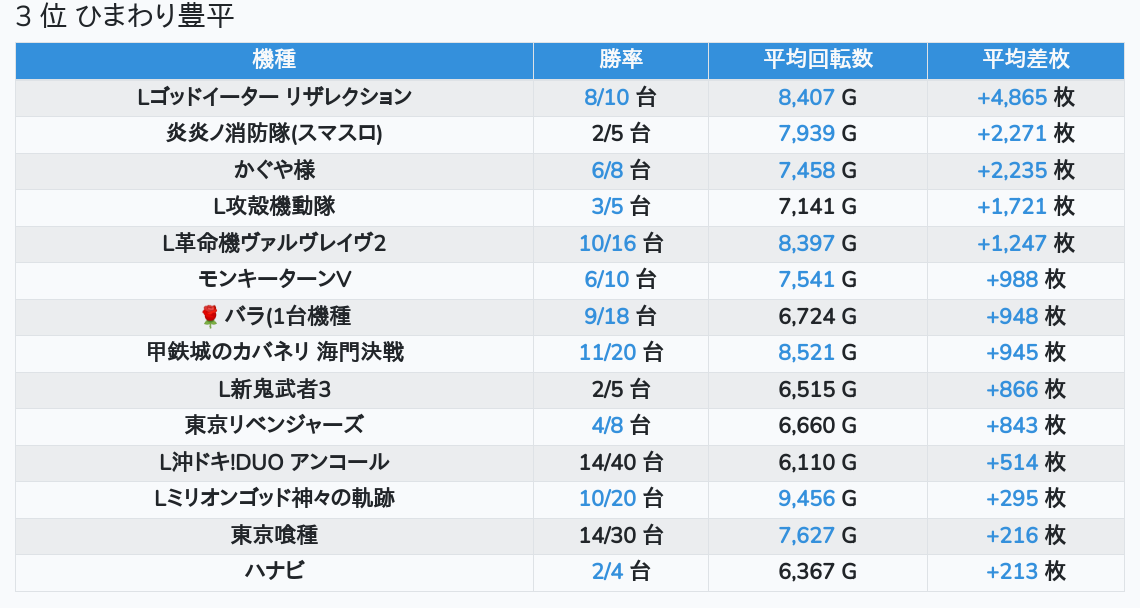Screen dimensions: 1140x608
Task: Open the +4,865 average difference link
Action: coord(1011,97)
